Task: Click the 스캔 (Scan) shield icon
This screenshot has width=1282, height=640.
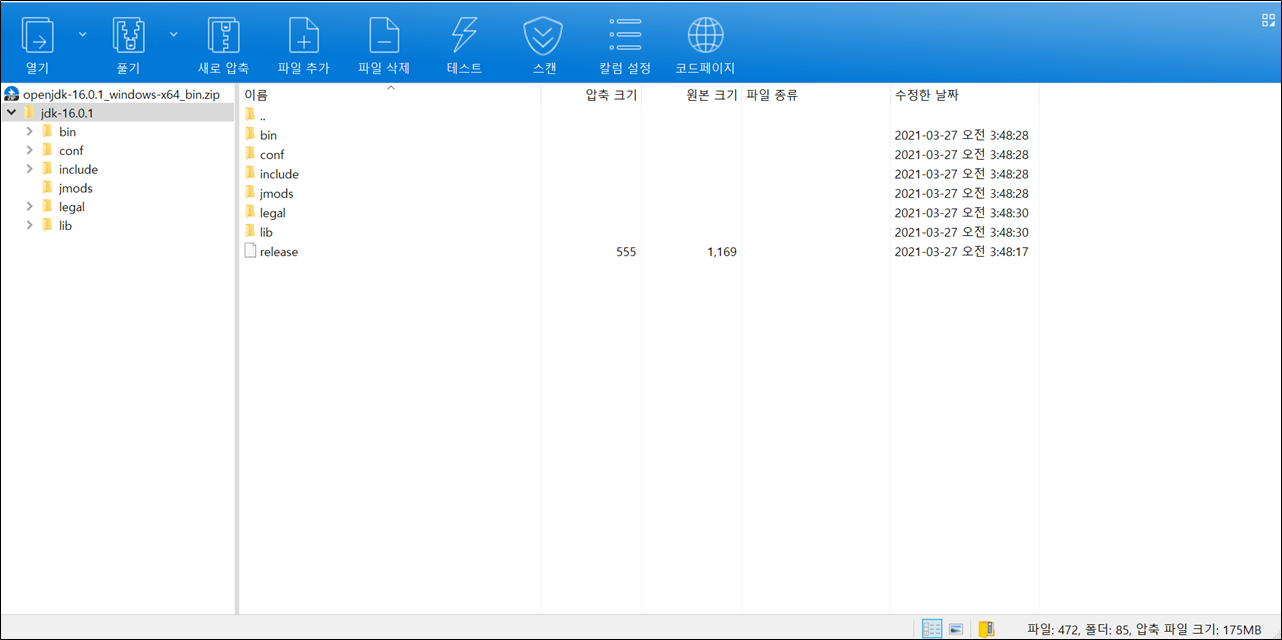Action: tap(544, 35)
